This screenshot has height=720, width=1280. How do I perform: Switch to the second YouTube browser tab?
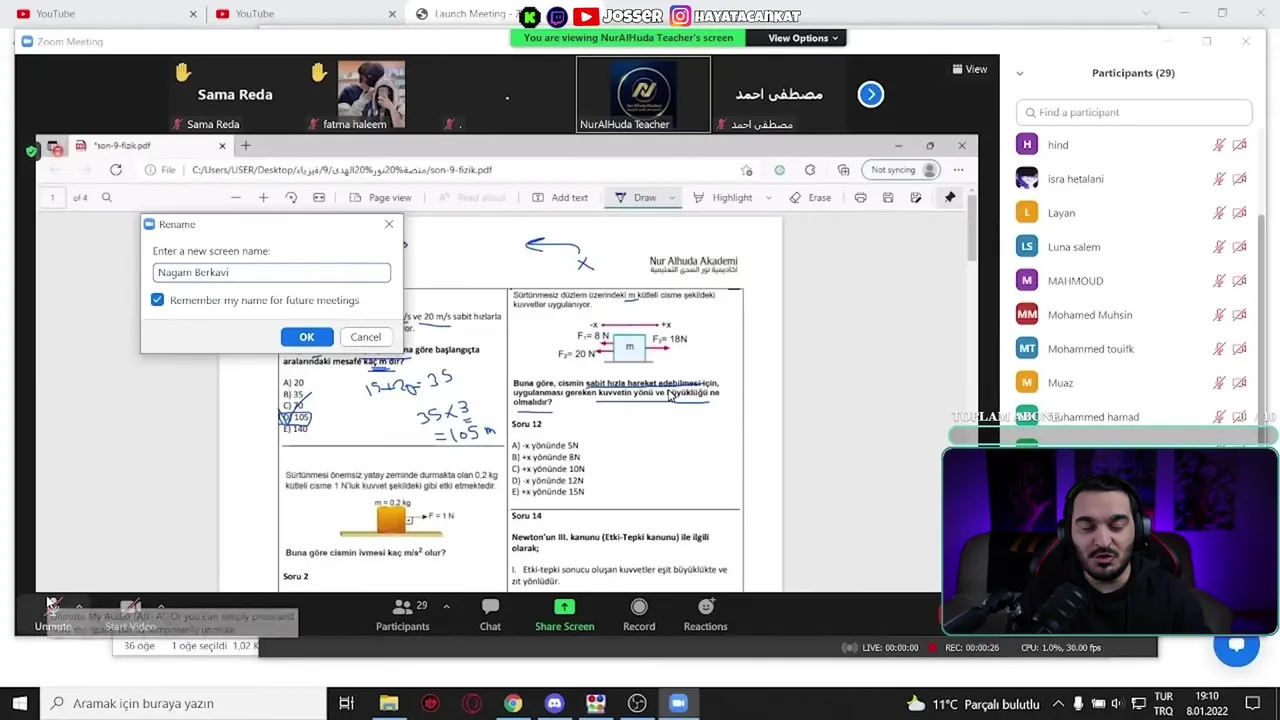pyautogui.click(x=304, y=14)
